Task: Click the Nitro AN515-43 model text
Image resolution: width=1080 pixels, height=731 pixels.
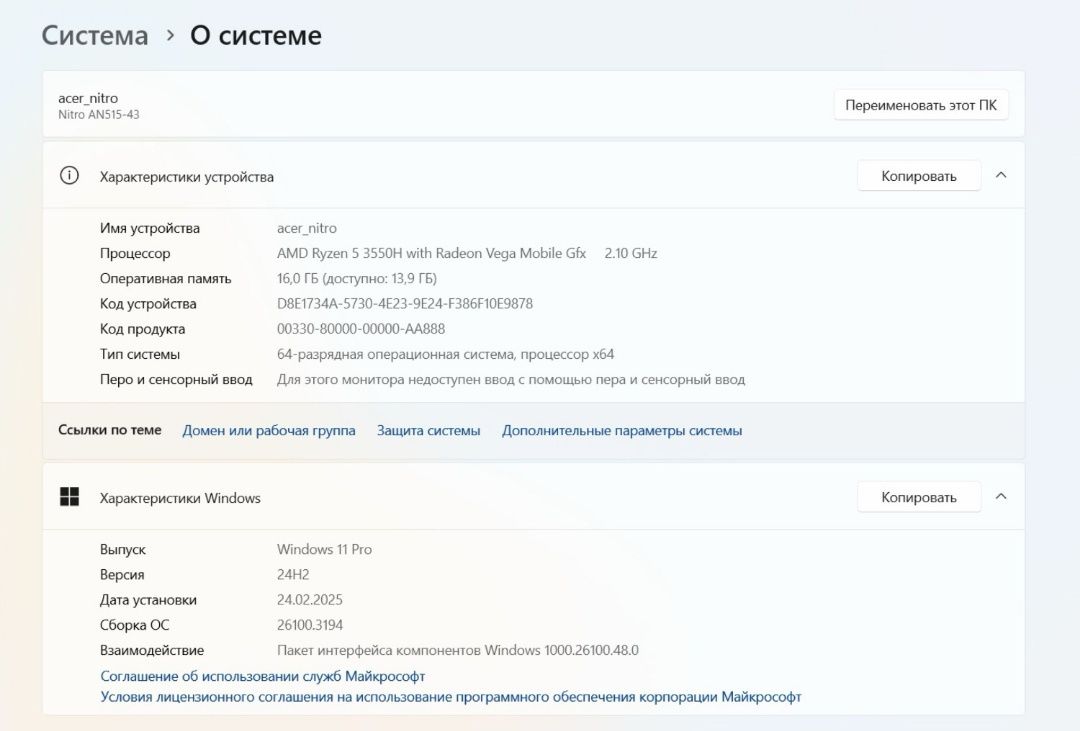Action: tap(98, 114)
